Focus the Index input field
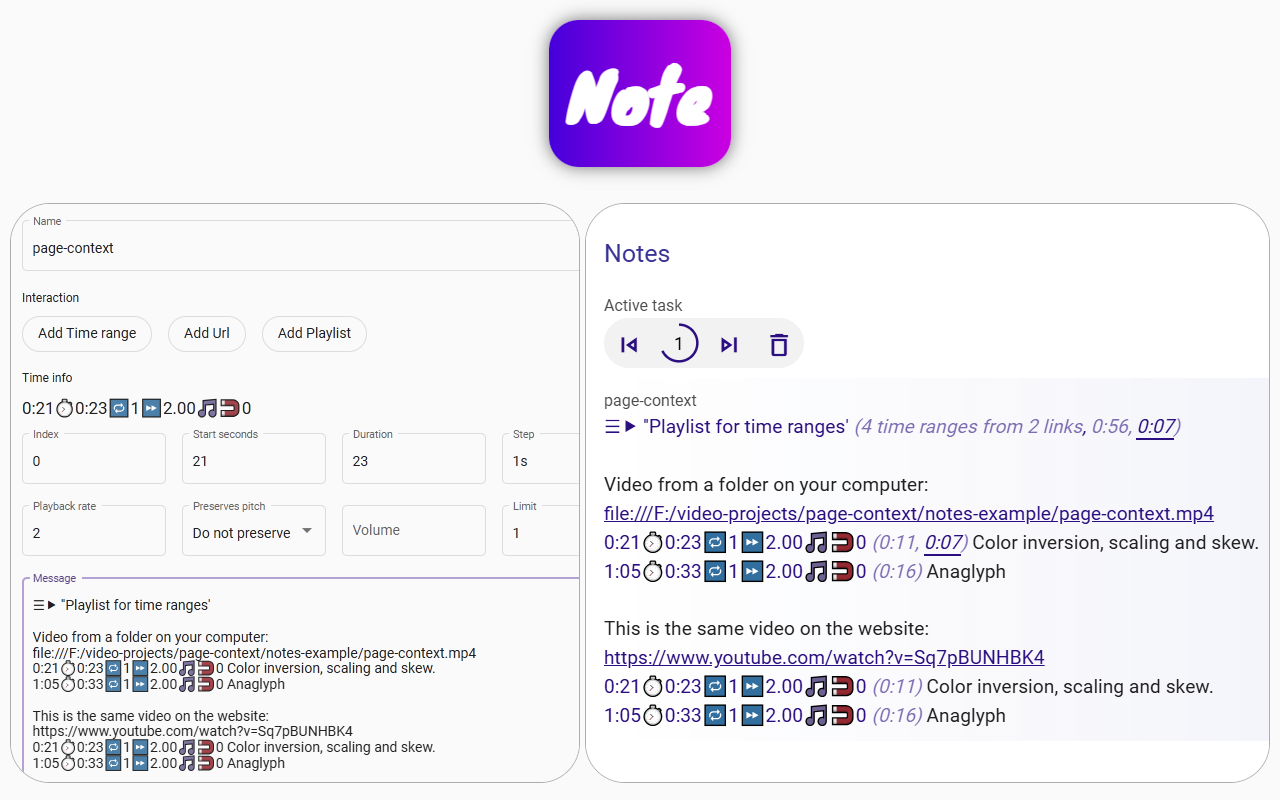Viewport: 1280px width, 800px height. 94,460
